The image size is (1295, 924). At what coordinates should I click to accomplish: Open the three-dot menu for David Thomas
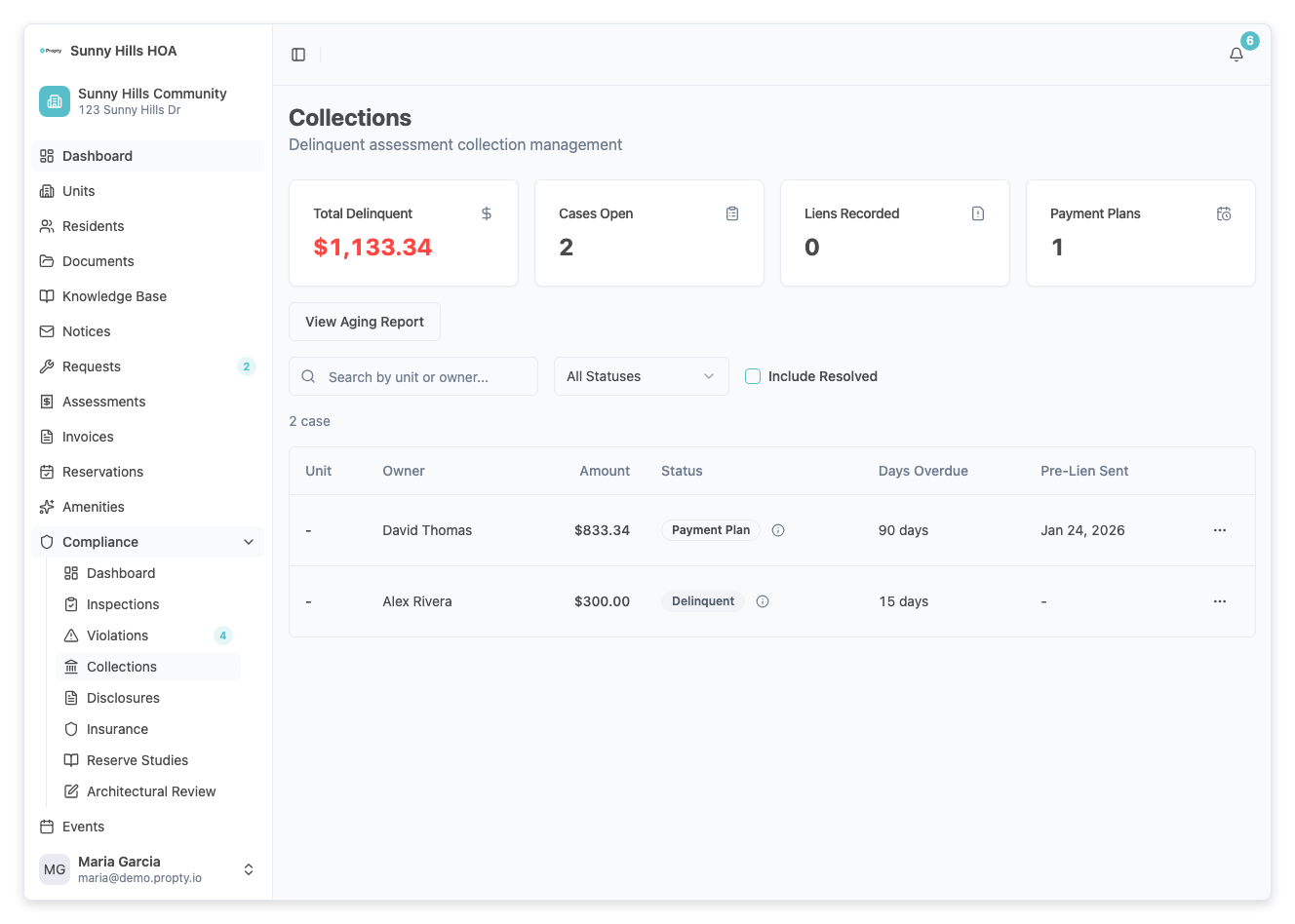click(x=1219, y=530)
